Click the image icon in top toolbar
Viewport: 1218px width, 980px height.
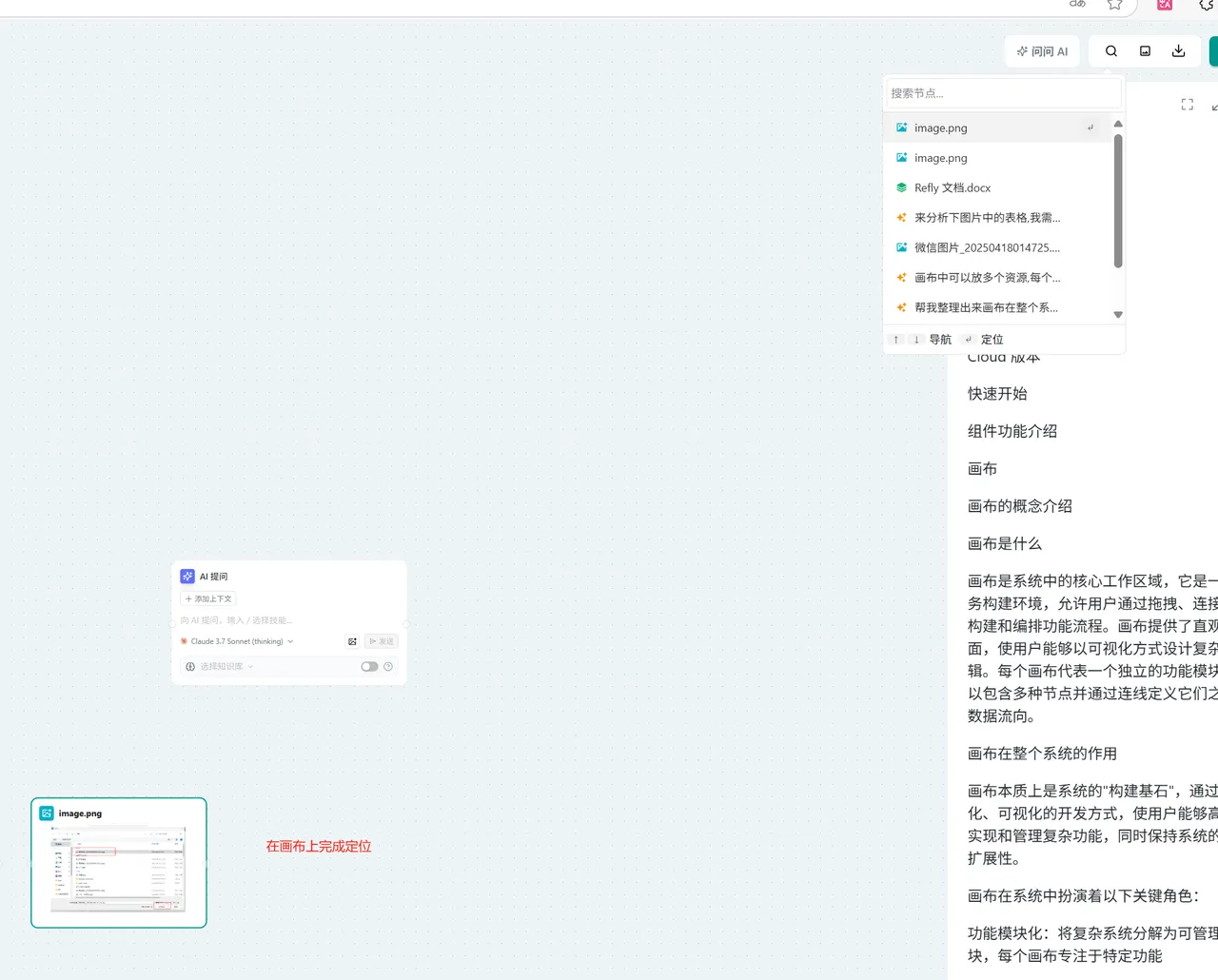pos(1145,51)
